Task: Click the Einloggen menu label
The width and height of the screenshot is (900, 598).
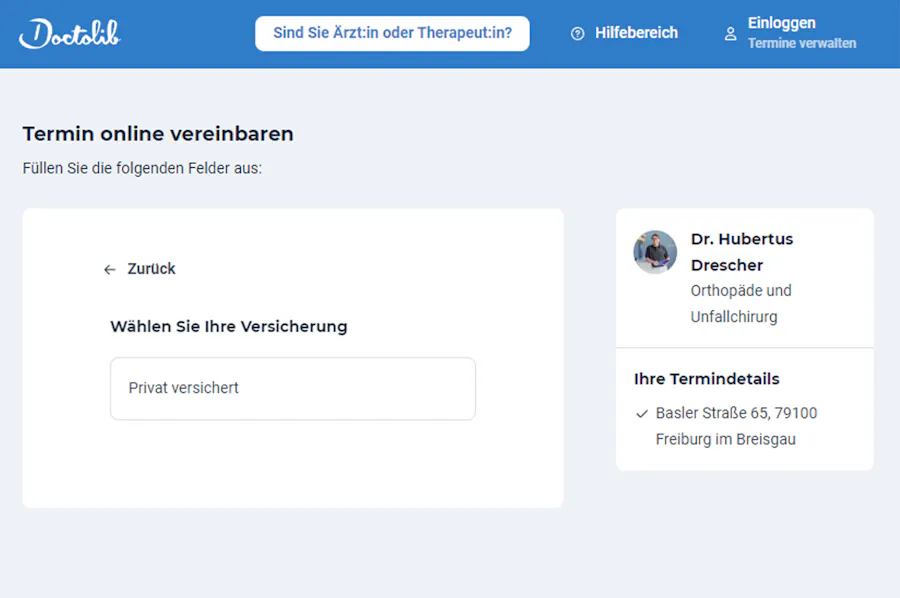Action: [x=781, y=23]
